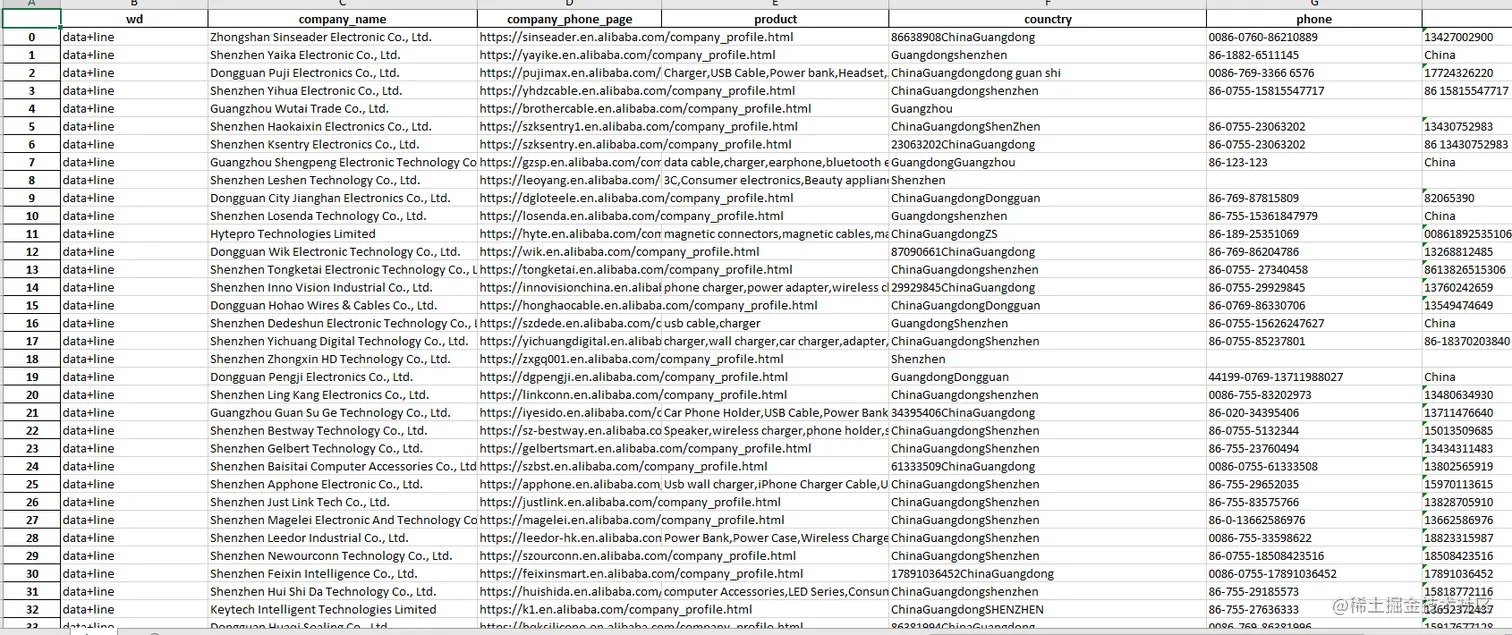Click "Shenzhen Yaika Electronic Co., Ltd." cell
The height and width of the screenshot is (635, 1512).
342,55
